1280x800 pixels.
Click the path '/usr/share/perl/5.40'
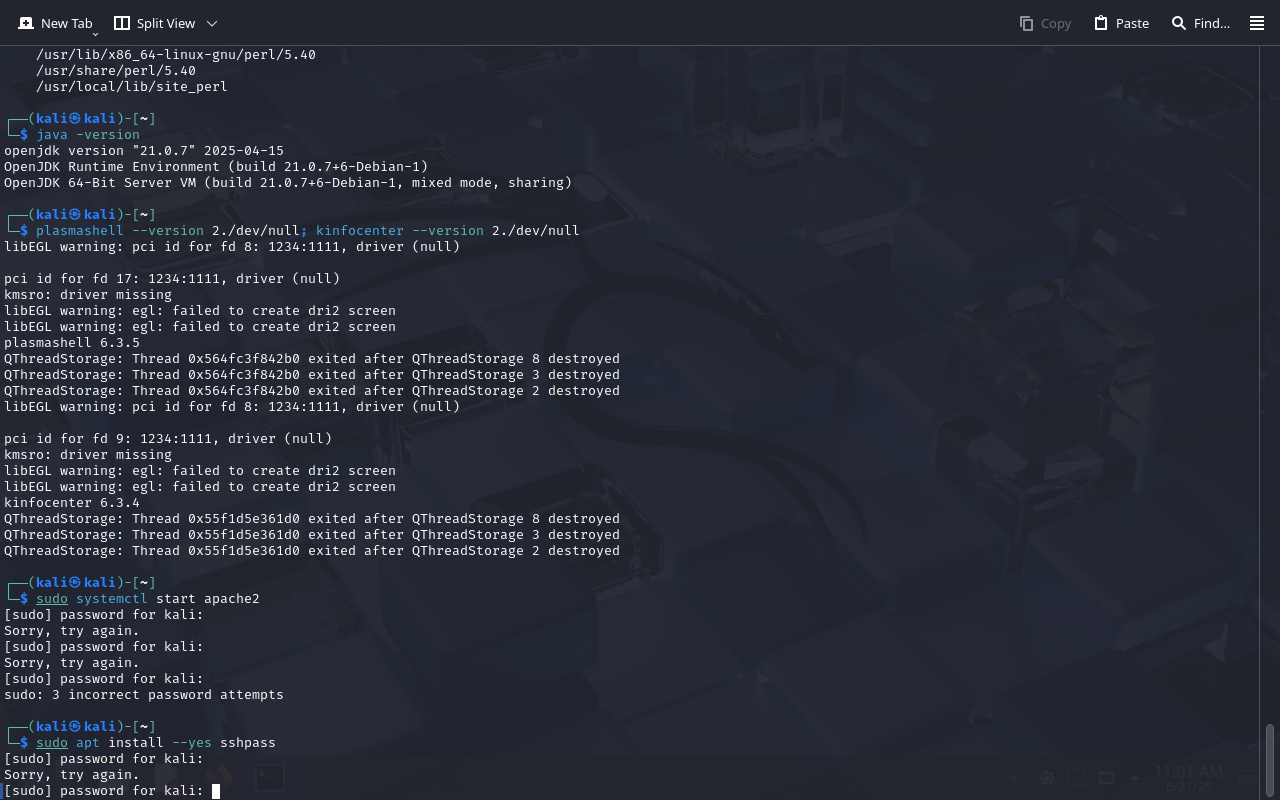(x=116, y=71)
